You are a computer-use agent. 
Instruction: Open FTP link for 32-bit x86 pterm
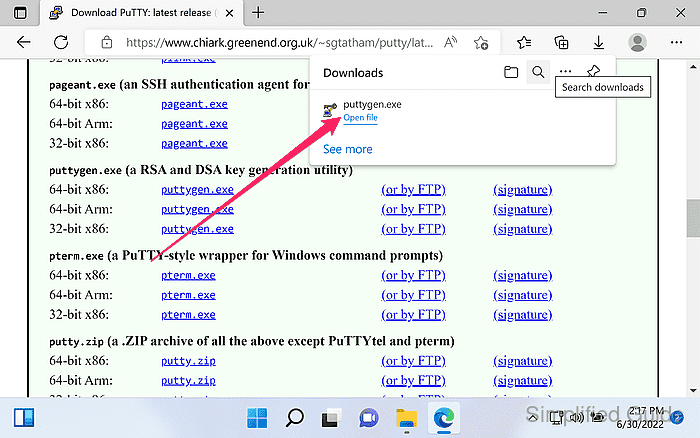pos(413,315)
